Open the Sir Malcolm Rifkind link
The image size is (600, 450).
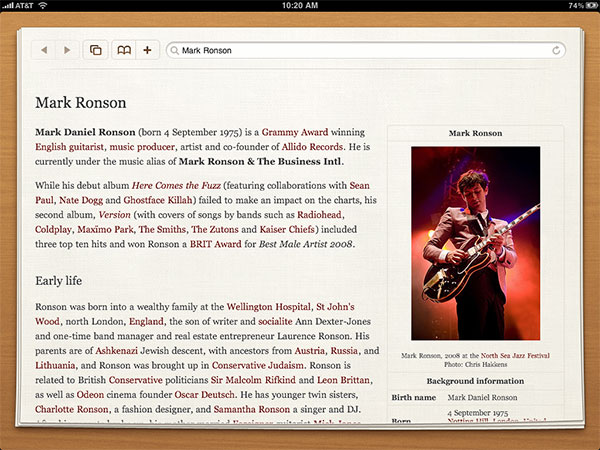[253, 380]
